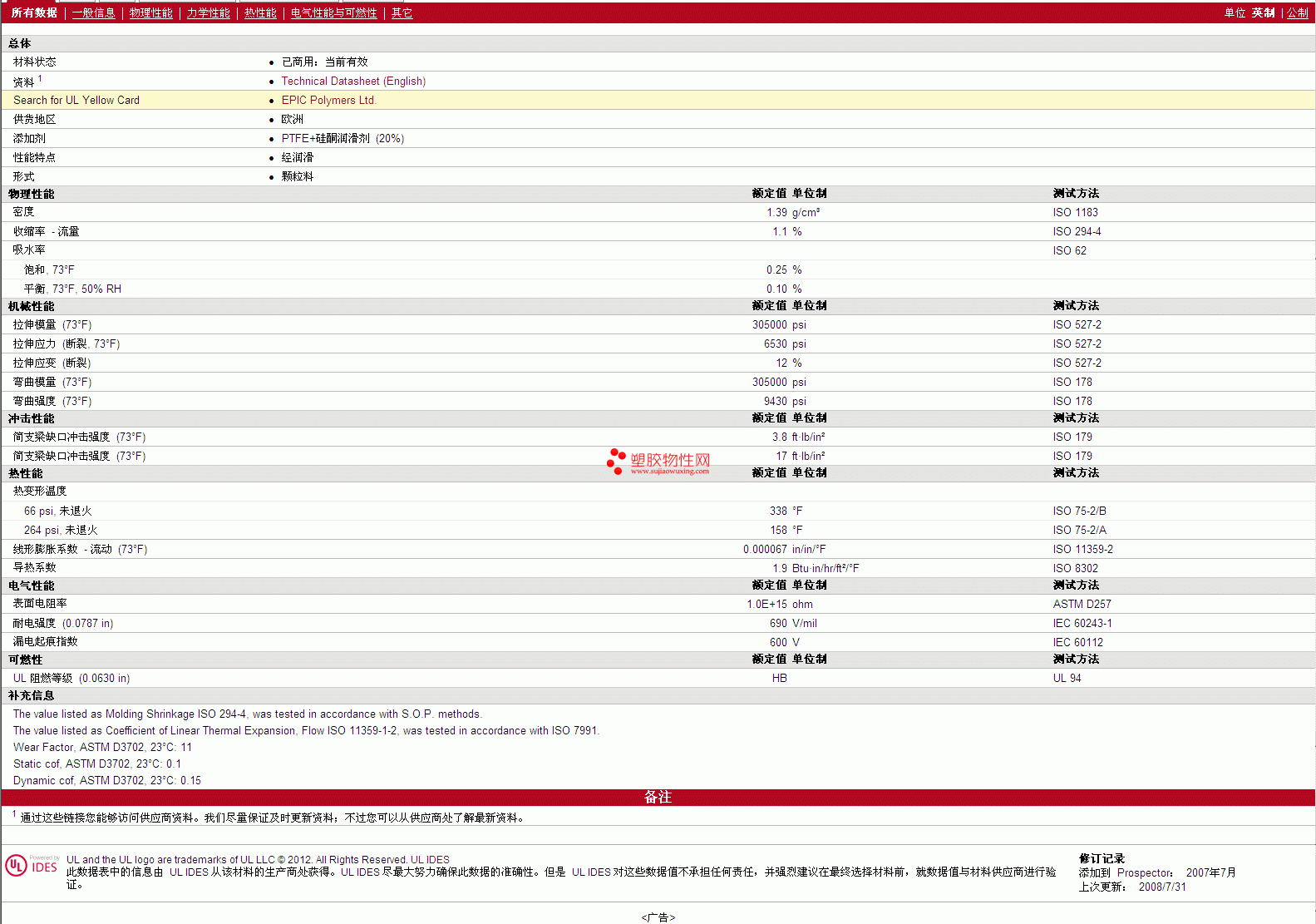This screenshot has height=924, width=1316.
Task: Select the flammability rating HB value
Action: tap(779, 679)
